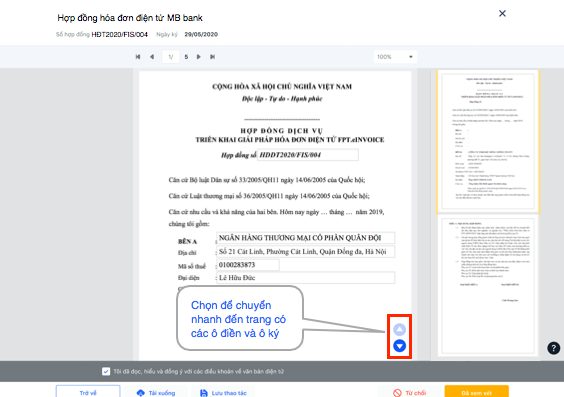The height and width of the screenshot is (397, 564).
Task: Click the total page count 5
Action: pos(186,57)
